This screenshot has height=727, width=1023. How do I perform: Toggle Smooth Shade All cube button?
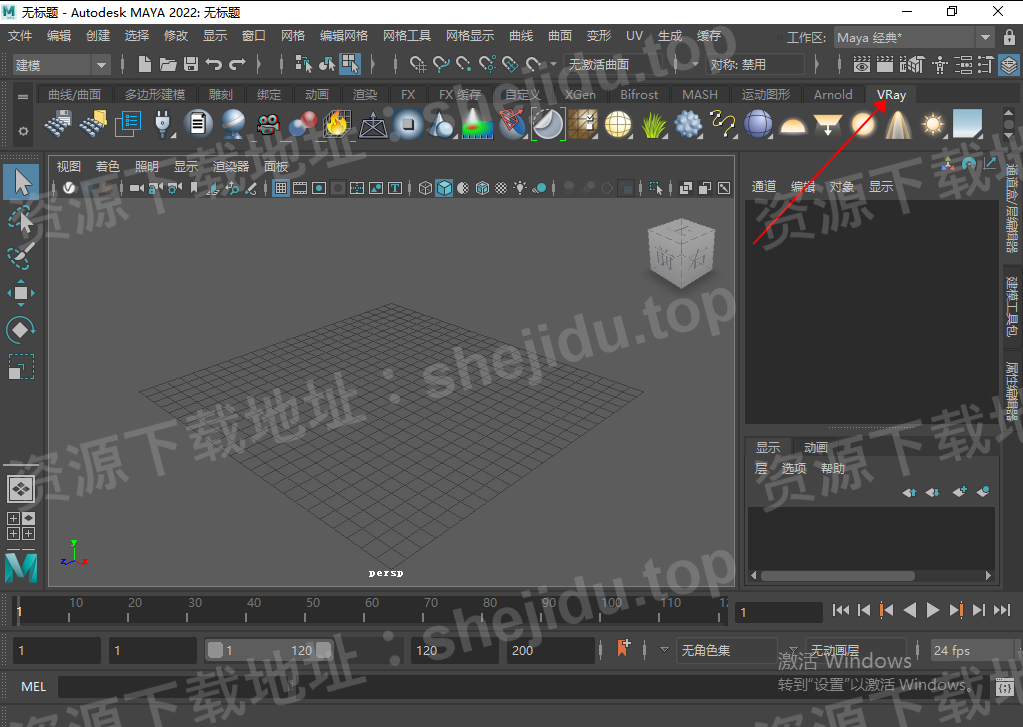(x=444, y=188)
